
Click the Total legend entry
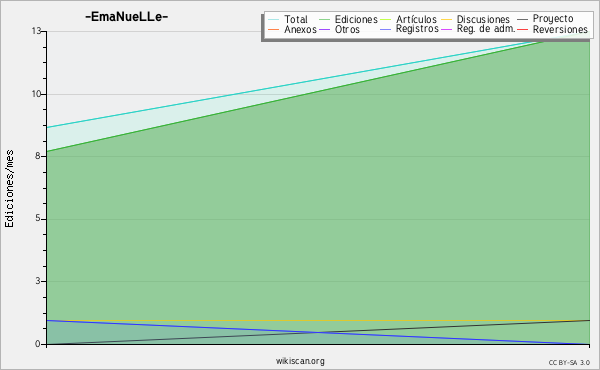(x=288, y=19)
